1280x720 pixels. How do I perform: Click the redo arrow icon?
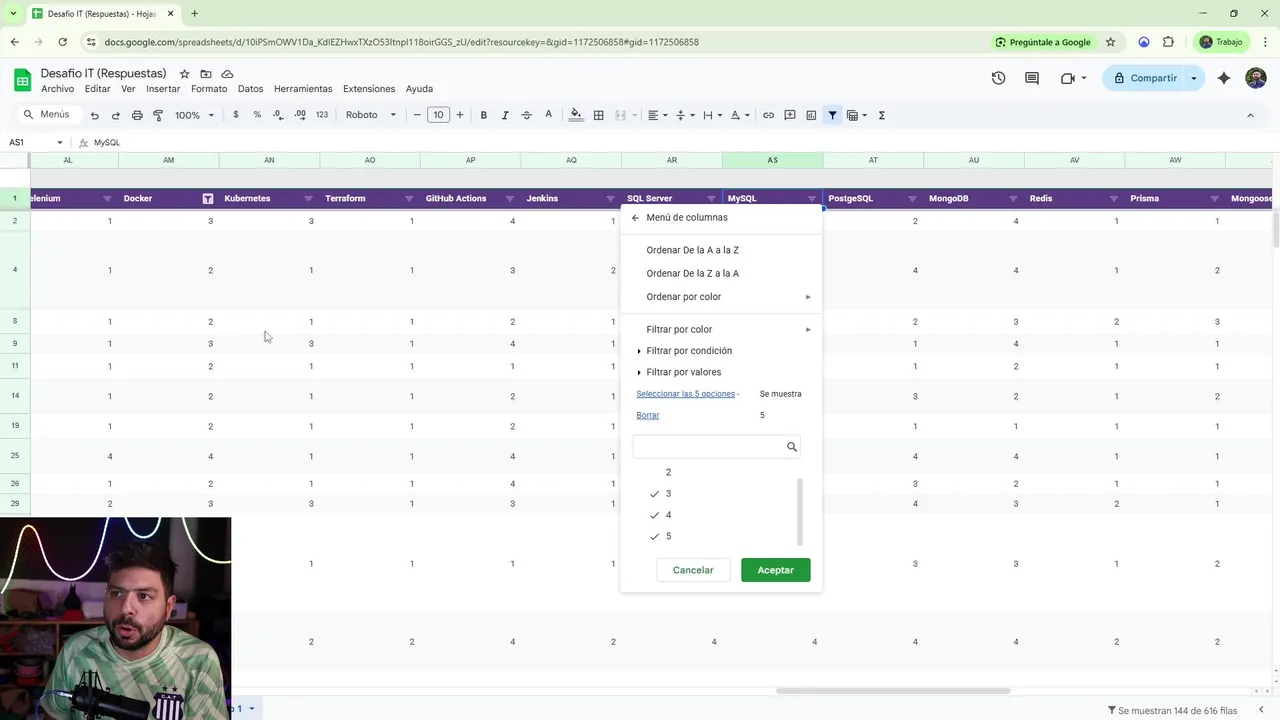click(115, 115)
